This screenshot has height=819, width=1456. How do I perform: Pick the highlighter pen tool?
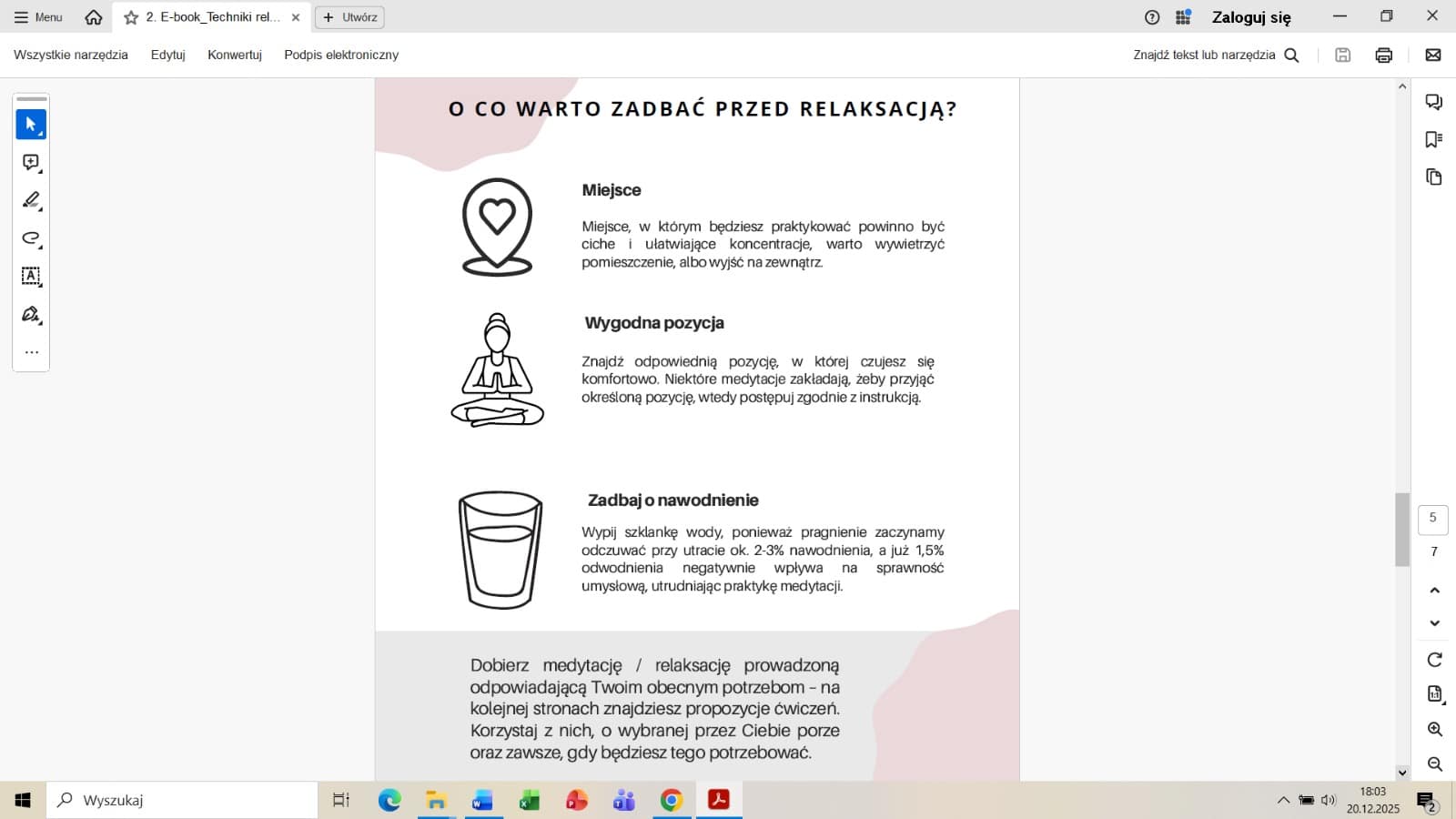pyautogui.click(x=31, y=200)
